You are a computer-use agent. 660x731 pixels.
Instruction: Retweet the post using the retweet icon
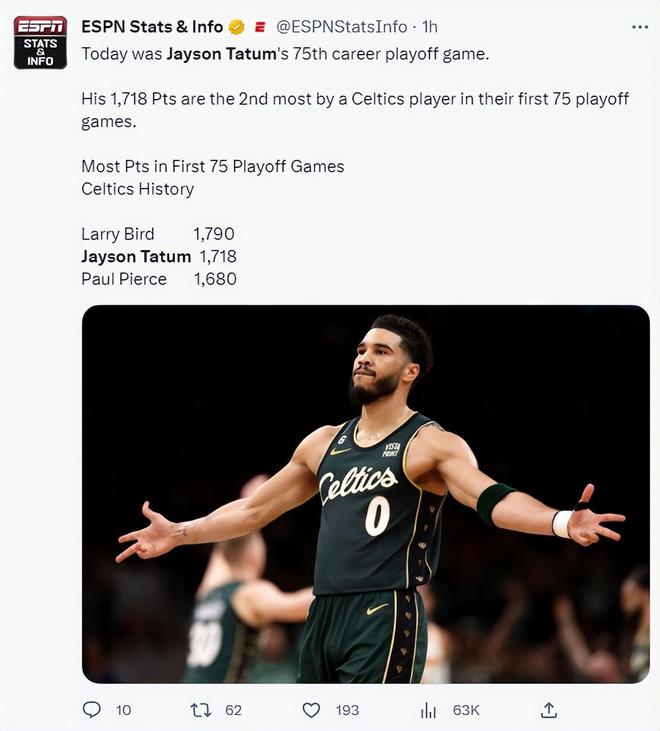coord(201,710)
